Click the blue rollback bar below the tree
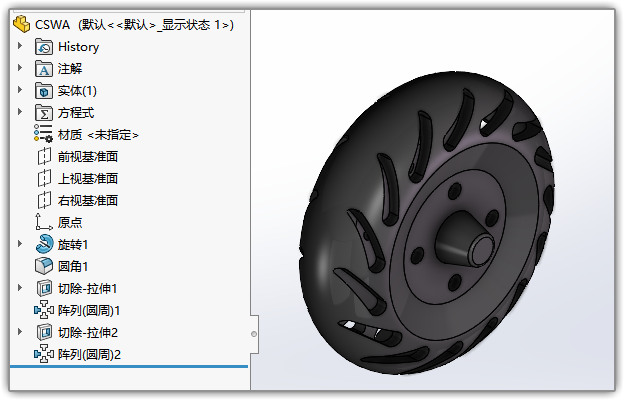The width and height of the screenshot is (624, 400). click(x=129, y=366)
